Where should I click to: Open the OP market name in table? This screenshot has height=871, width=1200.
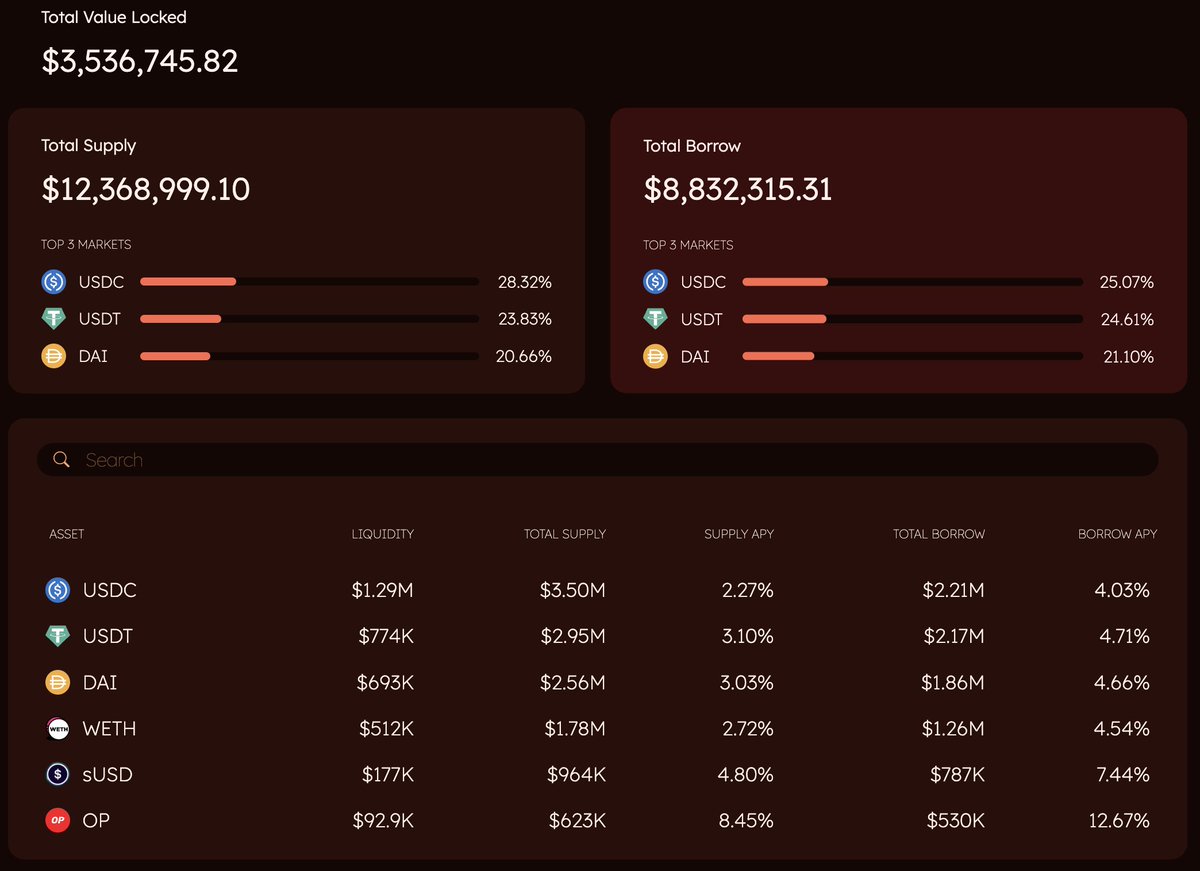click(x=96, y=820)
